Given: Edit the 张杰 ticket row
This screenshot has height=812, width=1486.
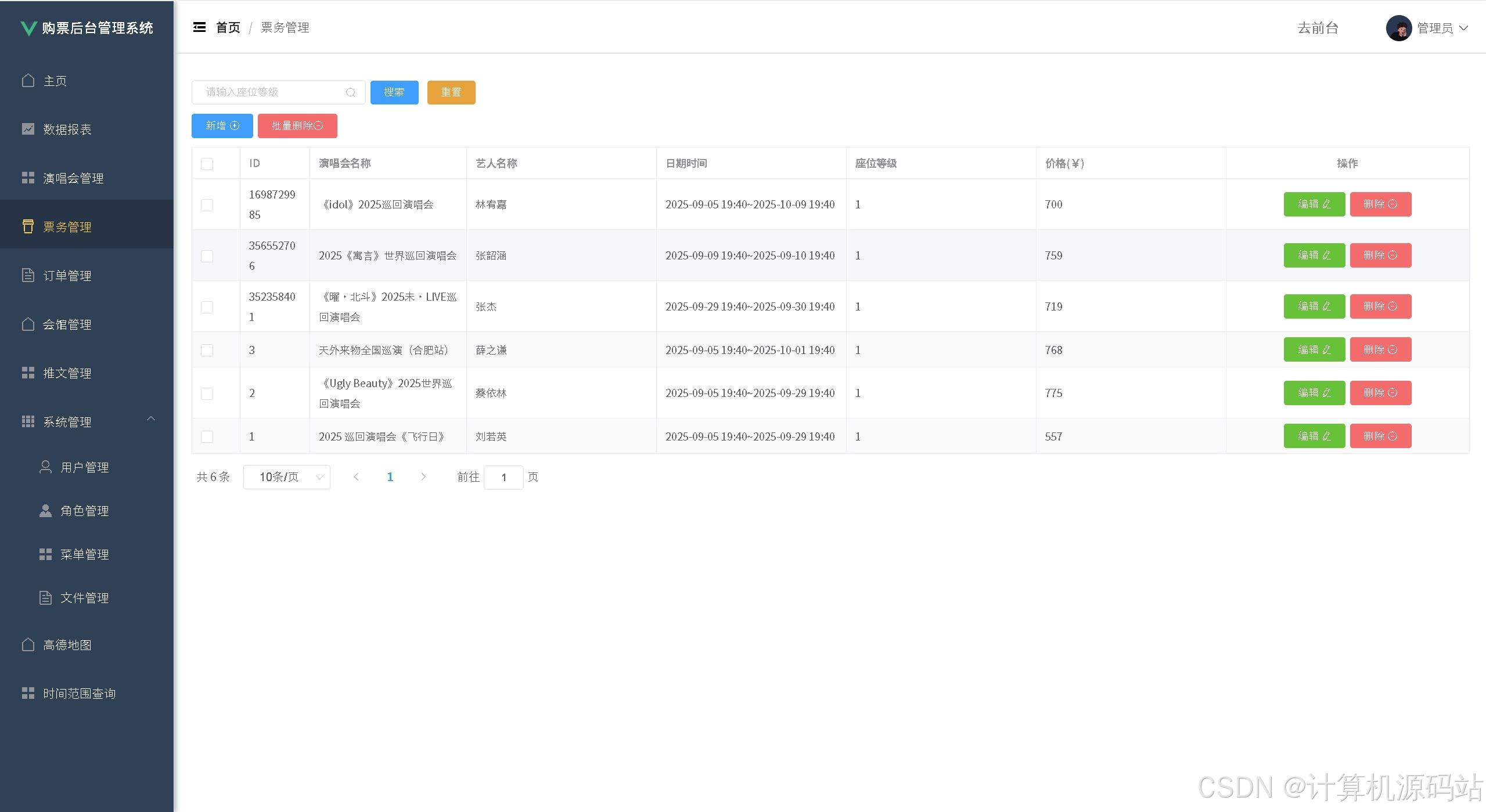Looking at the screenshot, I should 1314,306.
